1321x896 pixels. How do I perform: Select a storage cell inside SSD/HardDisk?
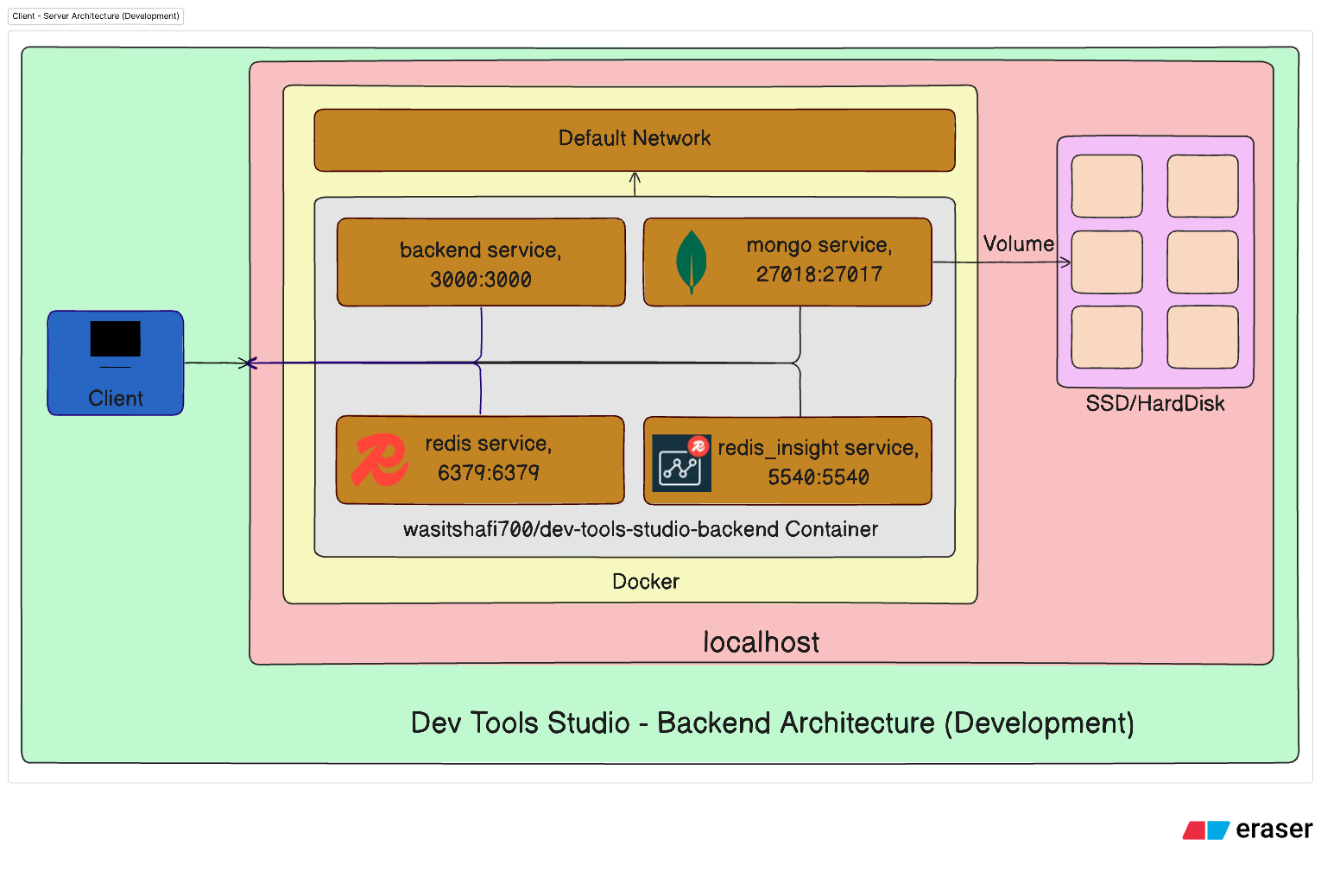[1108, 185]
